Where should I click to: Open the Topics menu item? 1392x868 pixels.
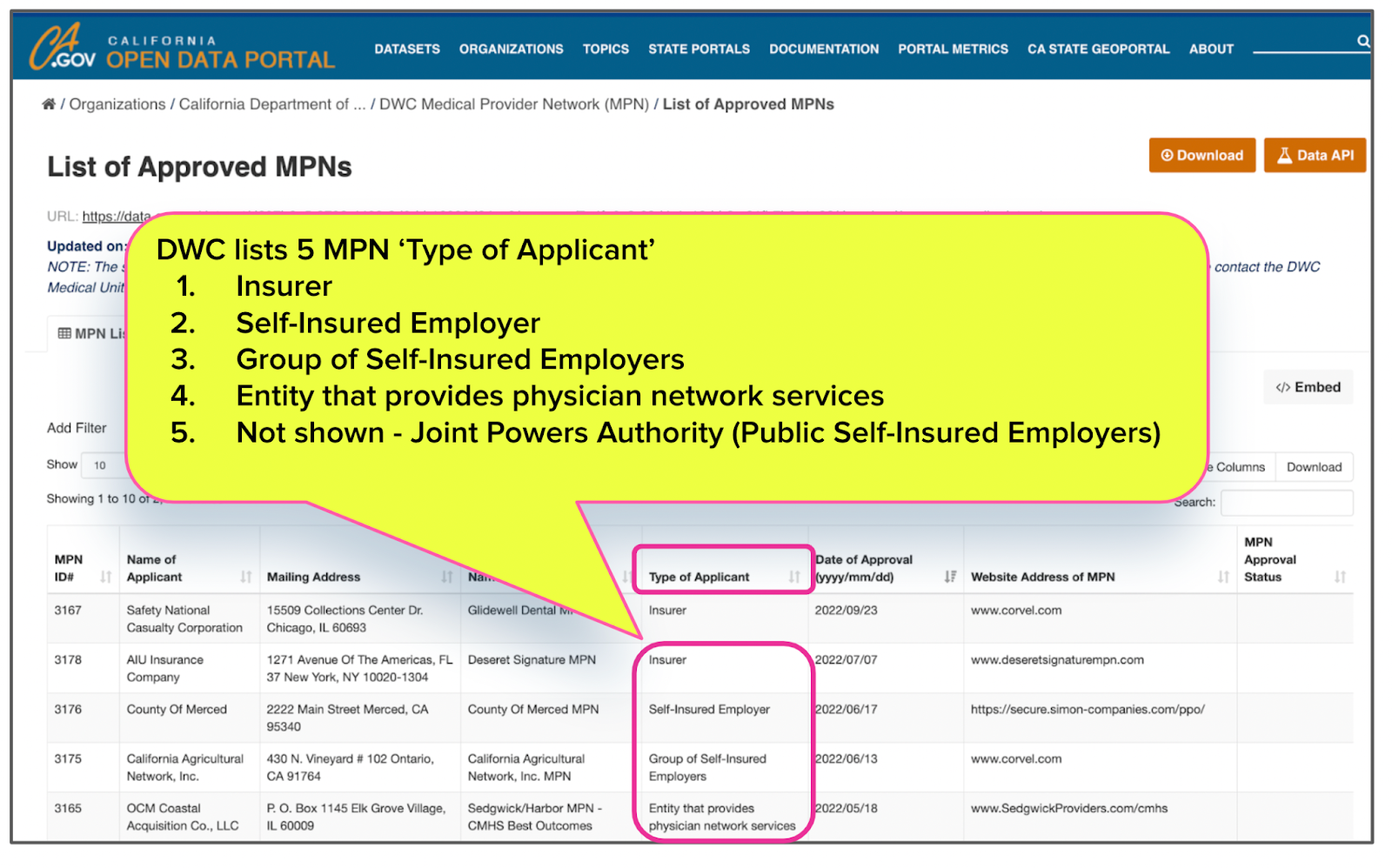(x=606, y=50)
